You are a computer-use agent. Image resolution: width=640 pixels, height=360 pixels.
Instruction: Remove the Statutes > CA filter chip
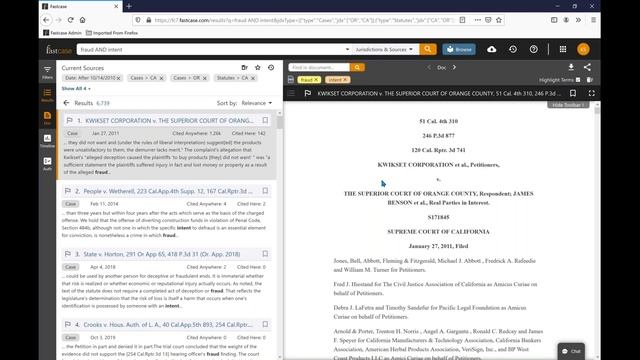tap(253, 78)
